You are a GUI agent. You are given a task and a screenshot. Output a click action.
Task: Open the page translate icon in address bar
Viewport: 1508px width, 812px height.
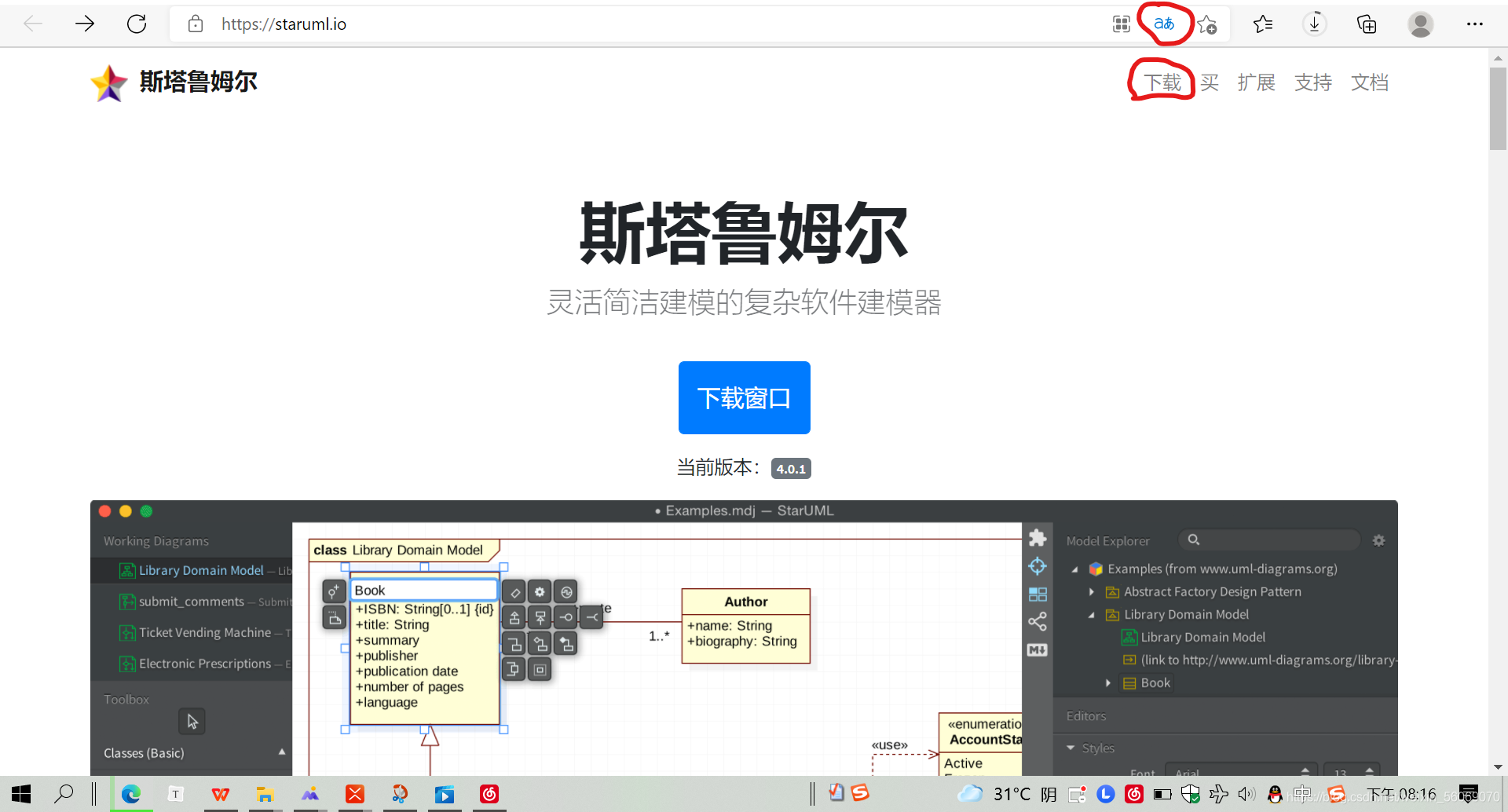pos(1164,24)
